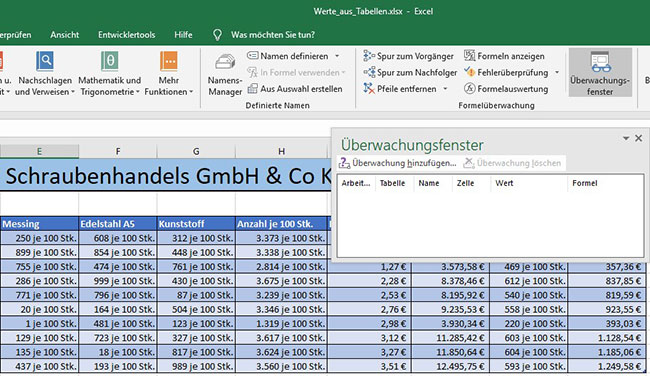Close the Überwachungsfenster pane

pos(638,138)
